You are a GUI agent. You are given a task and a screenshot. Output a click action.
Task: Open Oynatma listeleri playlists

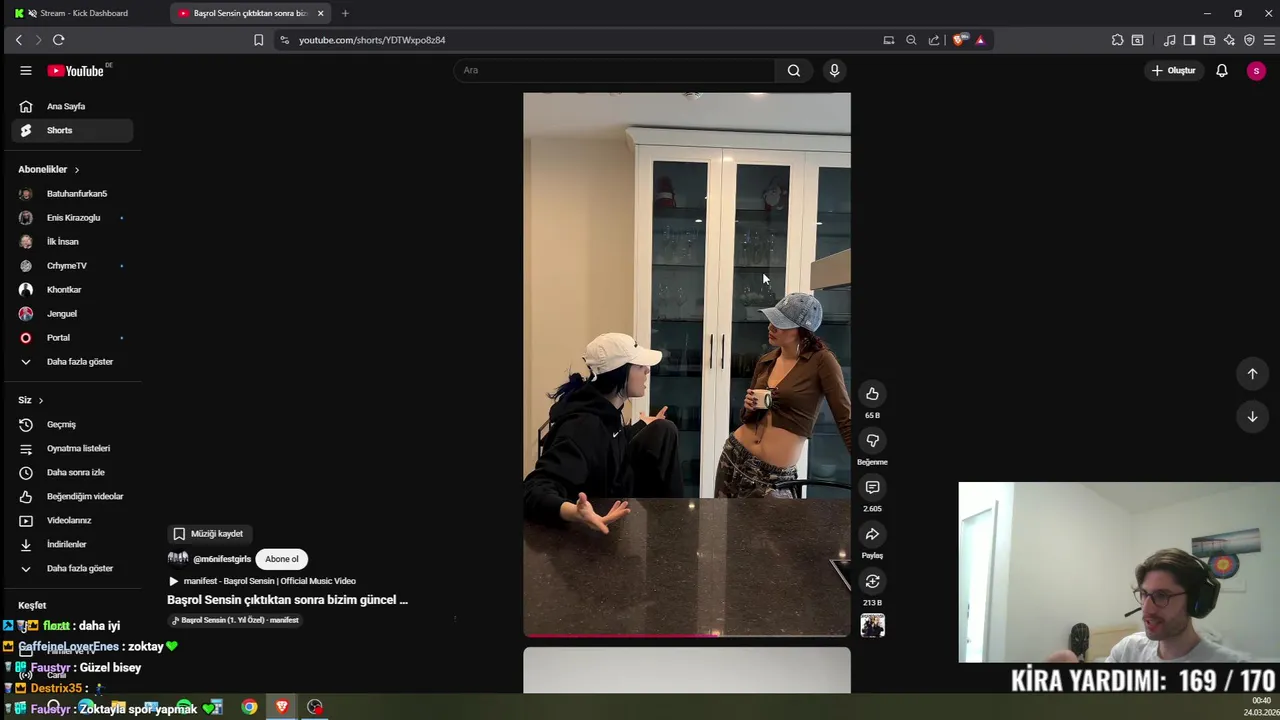click(x=72, y=448)
